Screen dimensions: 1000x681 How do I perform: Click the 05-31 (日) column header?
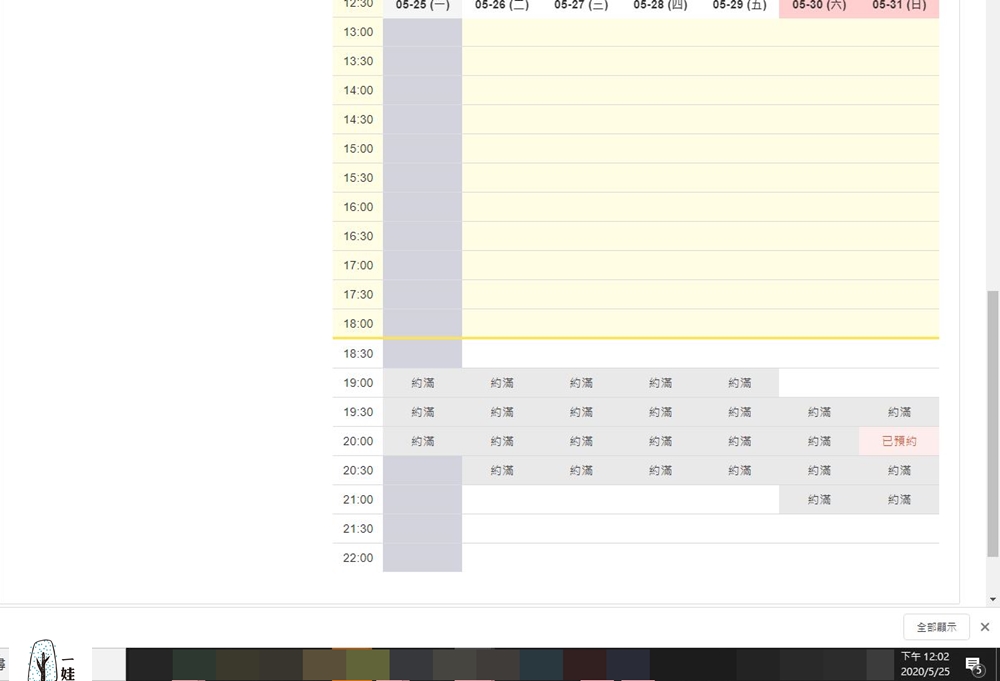click(899, 6)
